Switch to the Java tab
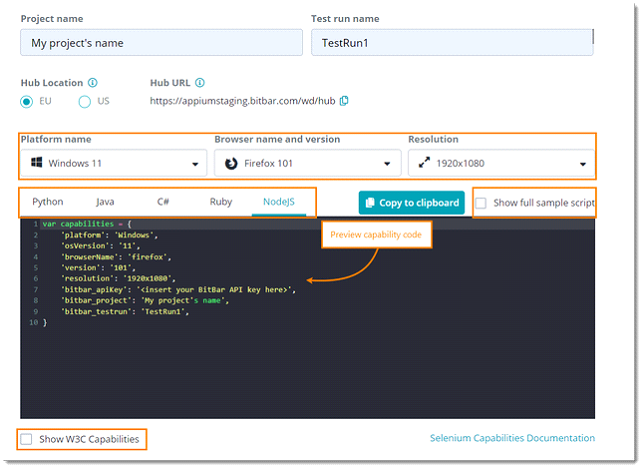Image resolution: width=644 pixels, height=470 pixels. pos(105,202)
